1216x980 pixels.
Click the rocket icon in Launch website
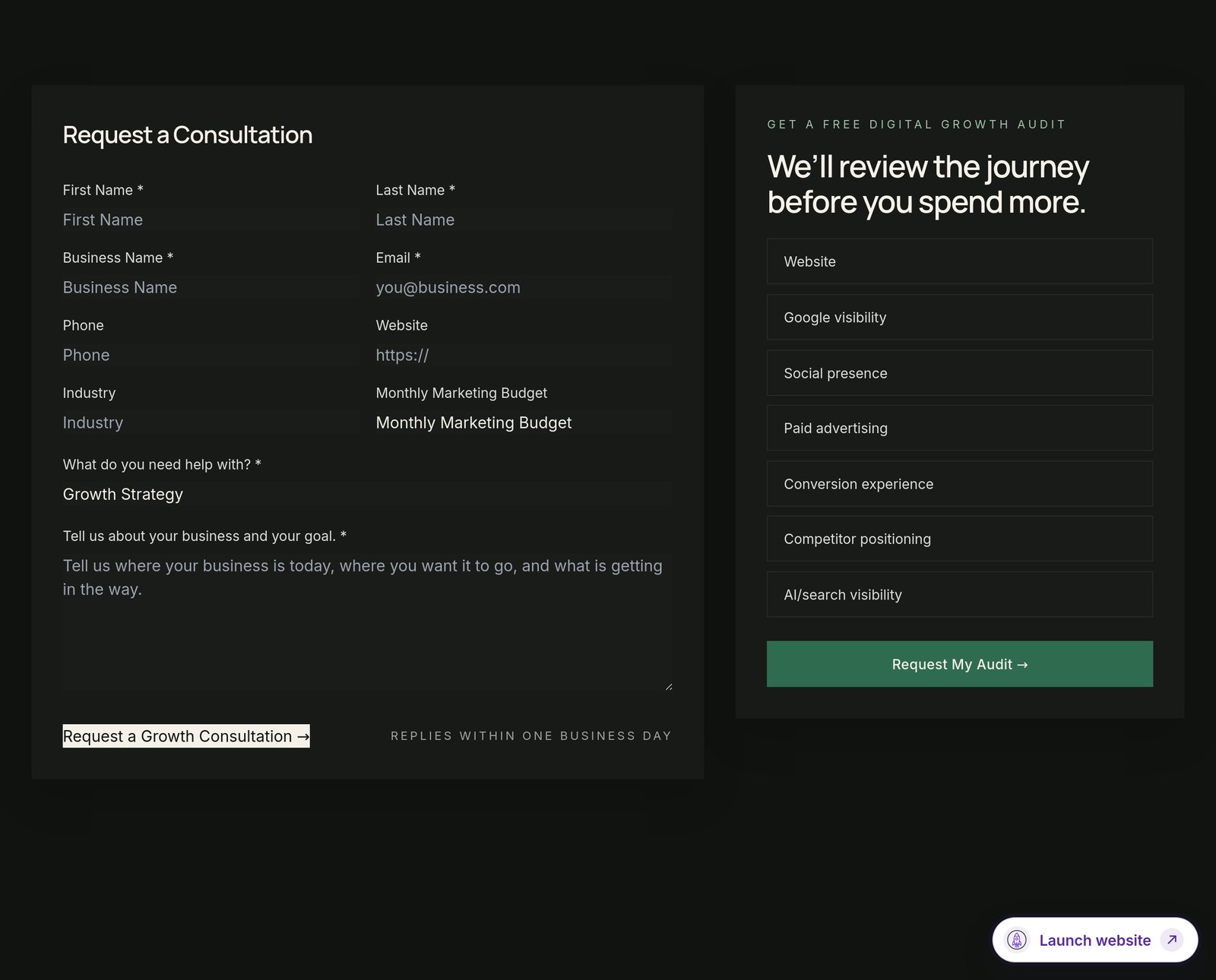coord(1017,940)
